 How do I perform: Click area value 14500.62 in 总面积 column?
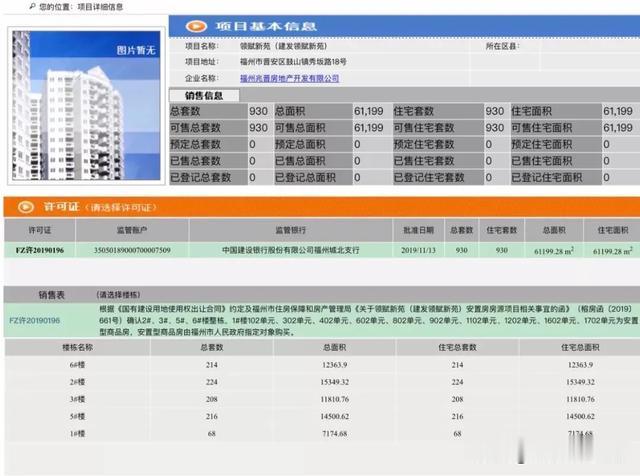click(334, 416)
